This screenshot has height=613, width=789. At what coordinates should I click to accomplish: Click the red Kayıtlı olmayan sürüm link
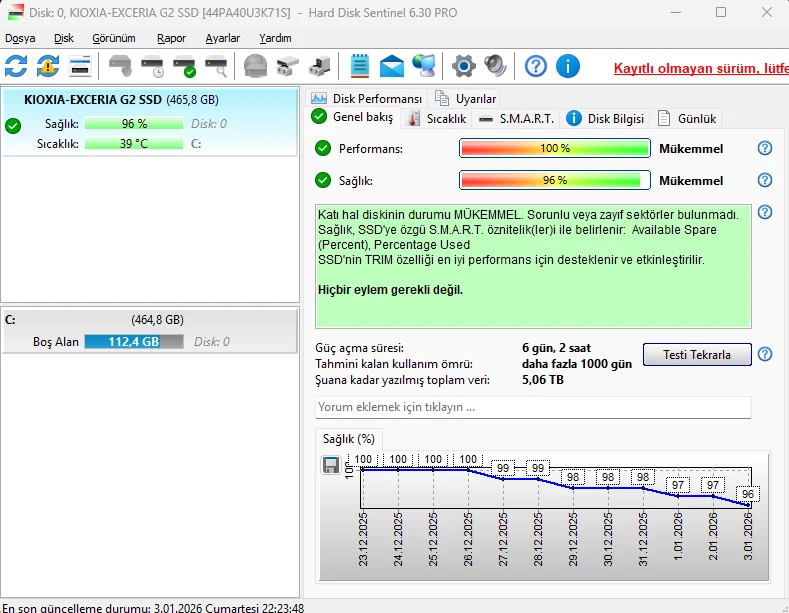[701, 68]
